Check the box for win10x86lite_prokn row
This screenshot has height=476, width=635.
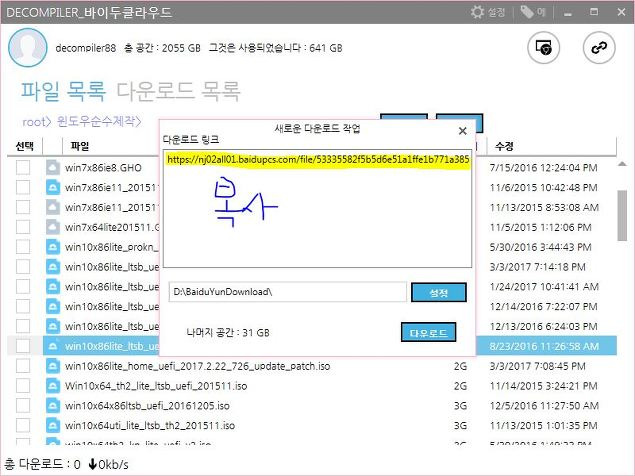point(23,247)
